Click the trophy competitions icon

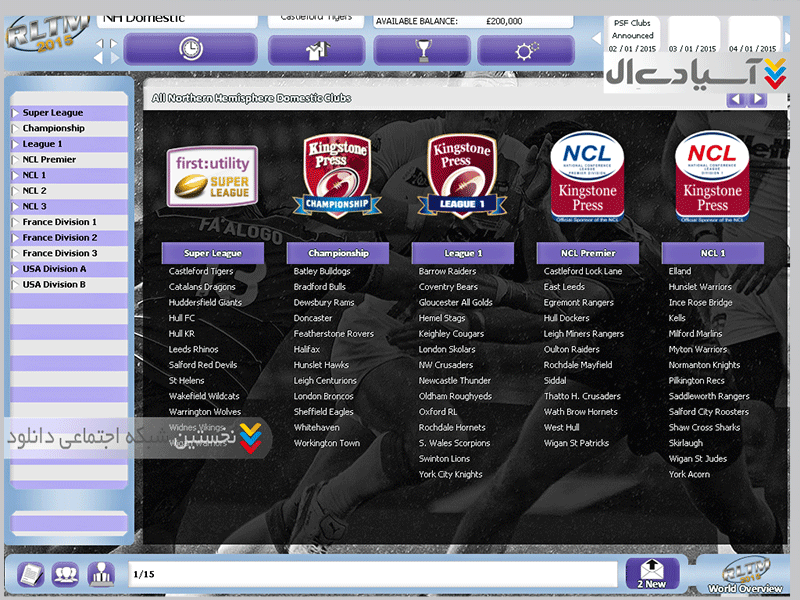point(421,49)
